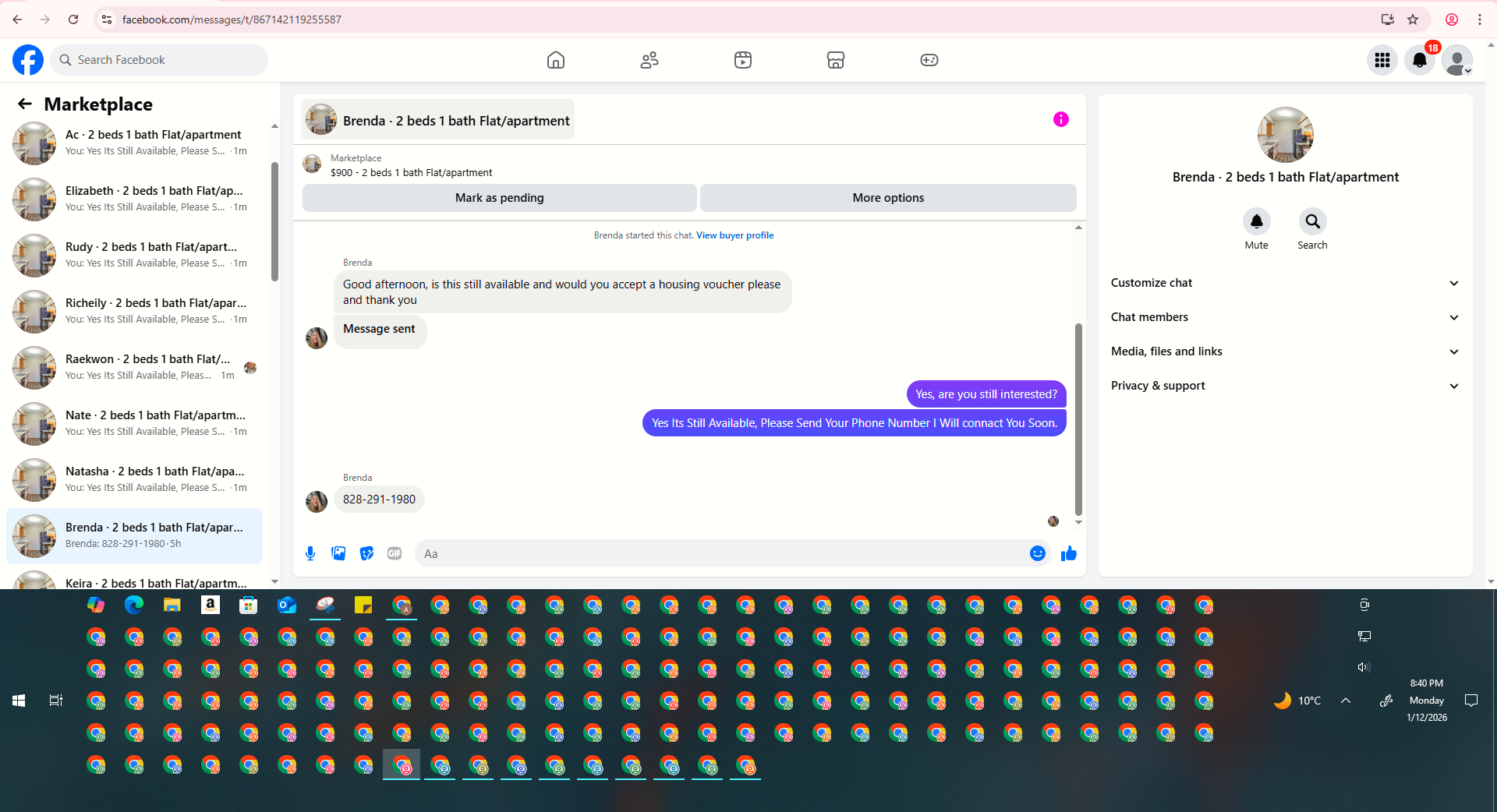Open Microsoft Edge from the taskbar
This screenshot has height=812, width=1497.
point(134,605)
